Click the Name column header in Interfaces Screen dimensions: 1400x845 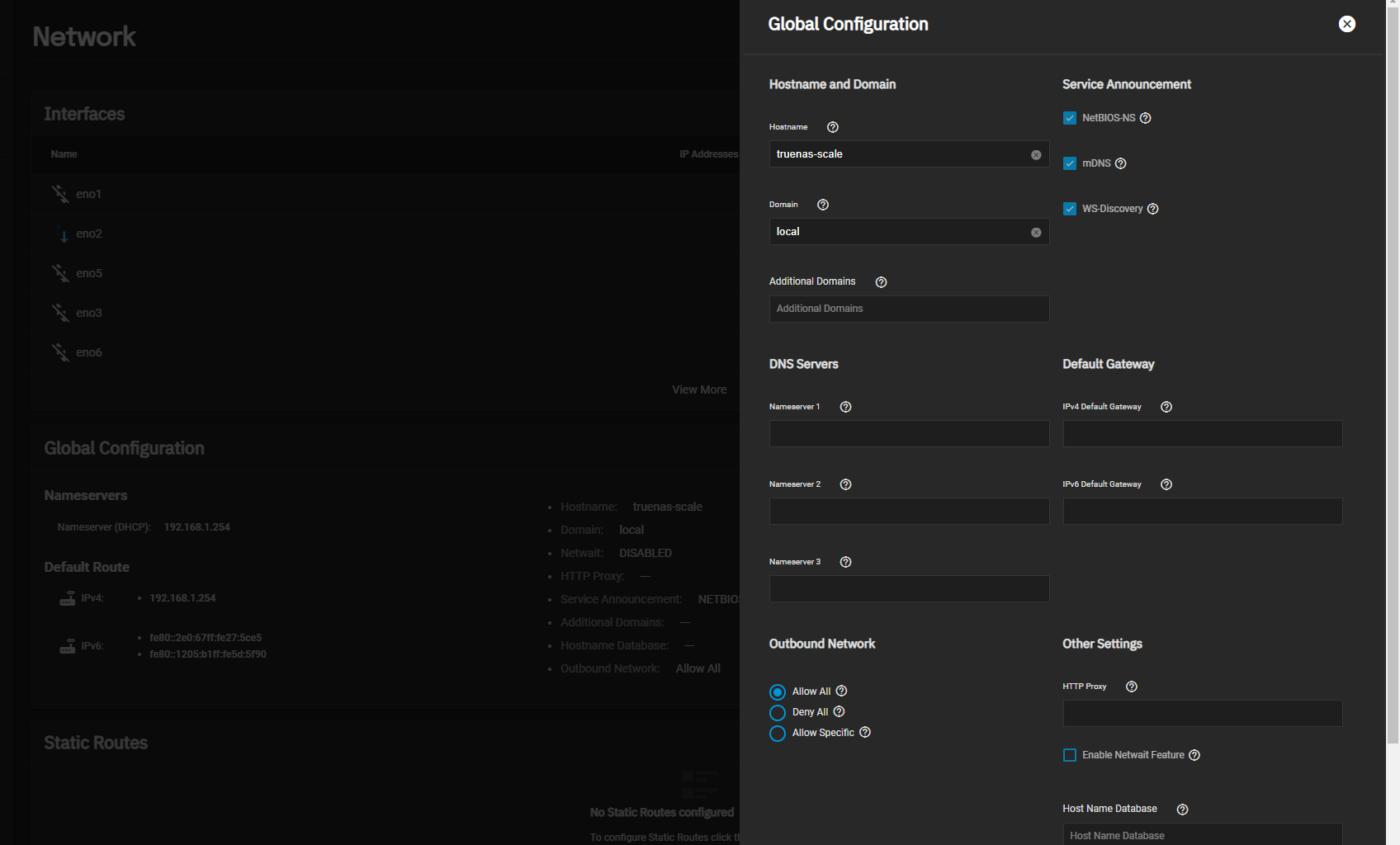pyautogui.click(x=64, y=154)
